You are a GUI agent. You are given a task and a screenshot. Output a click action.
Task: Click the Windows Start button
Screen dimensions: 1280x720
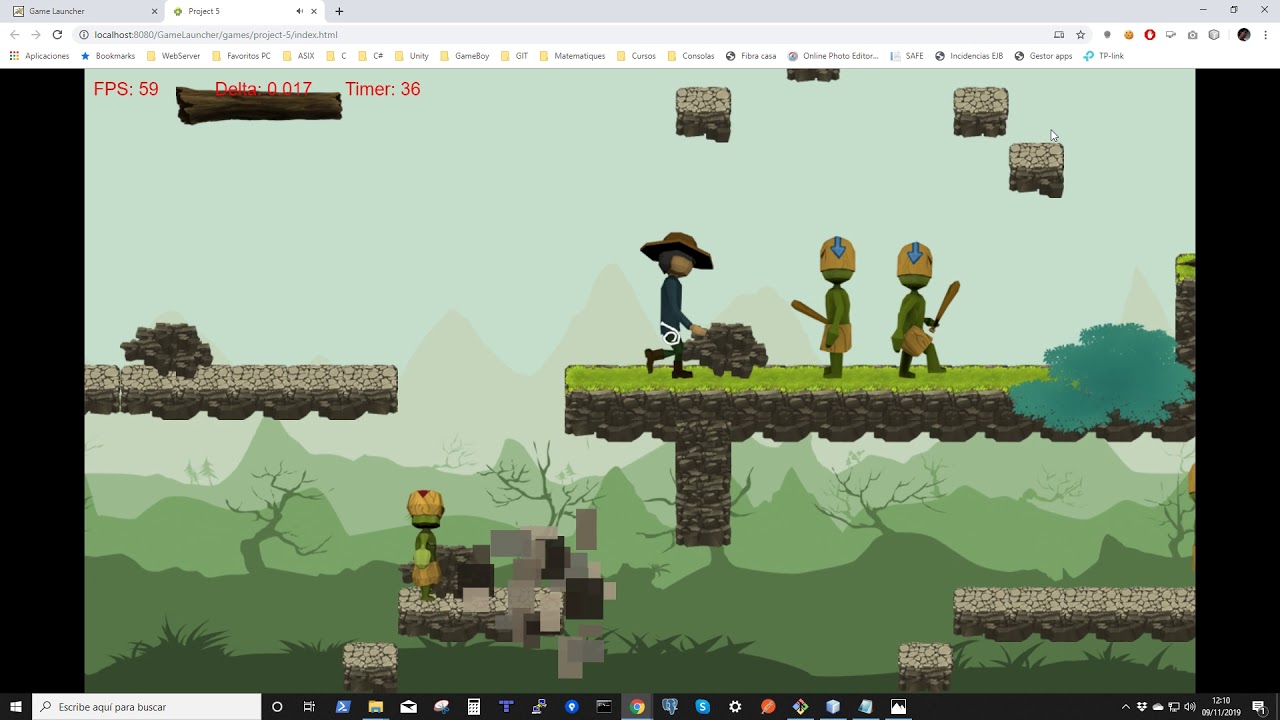tap(16, 707)
